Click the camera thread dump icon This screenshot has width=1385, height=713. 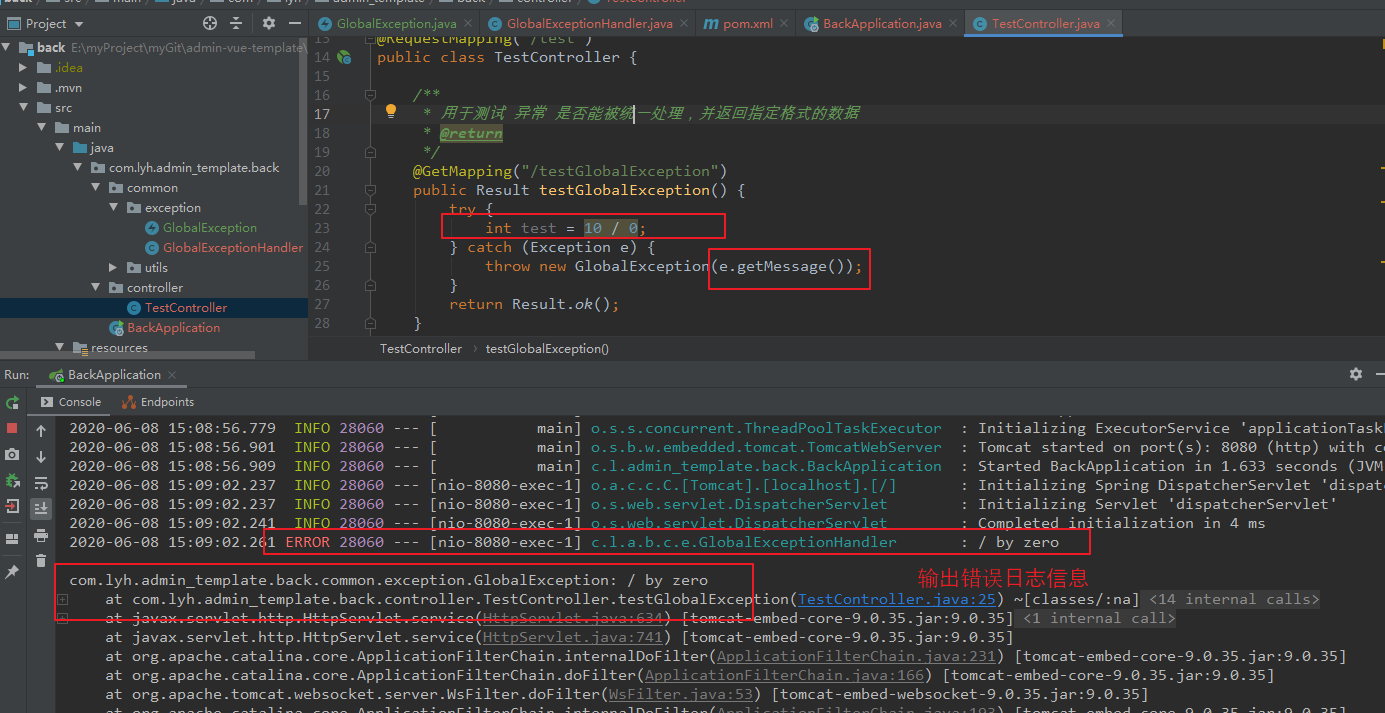pyautogui.click(x=12, y=455)
